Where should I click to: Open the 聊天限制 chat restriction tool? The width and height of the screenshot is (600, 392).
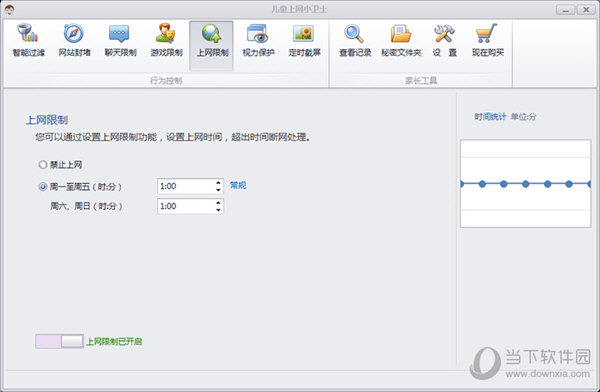point(120,41)
